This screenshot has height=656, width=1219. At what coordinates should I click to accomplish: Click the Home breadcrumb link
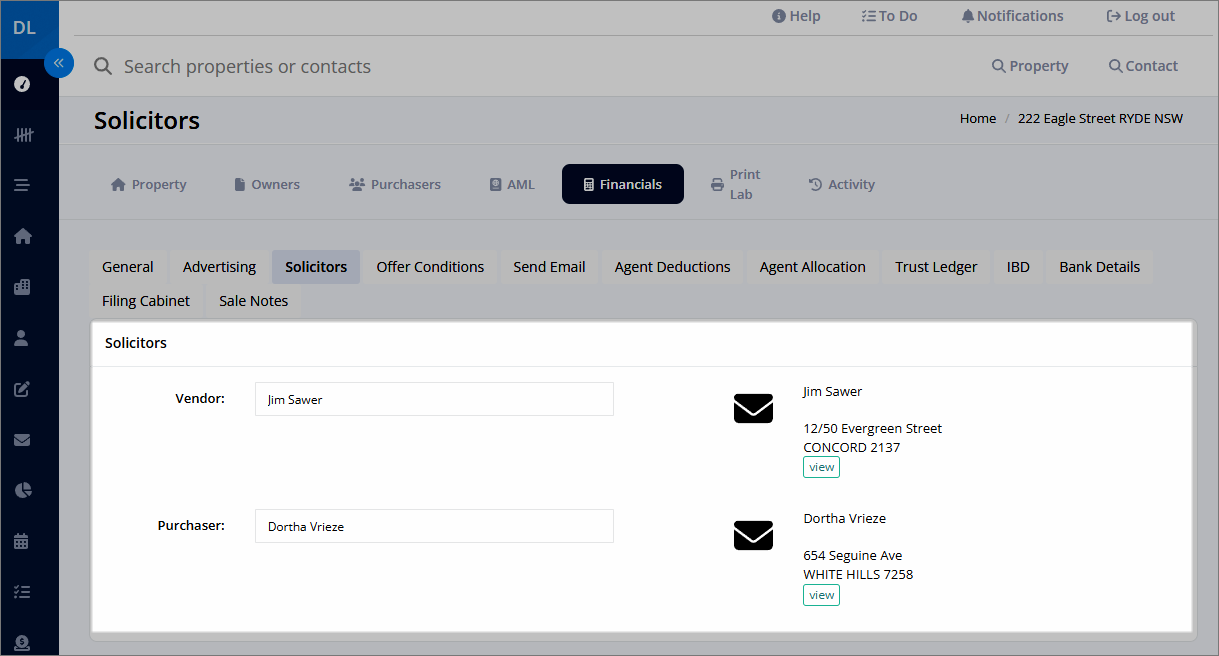pyautogui.click(x=978, y=118)
